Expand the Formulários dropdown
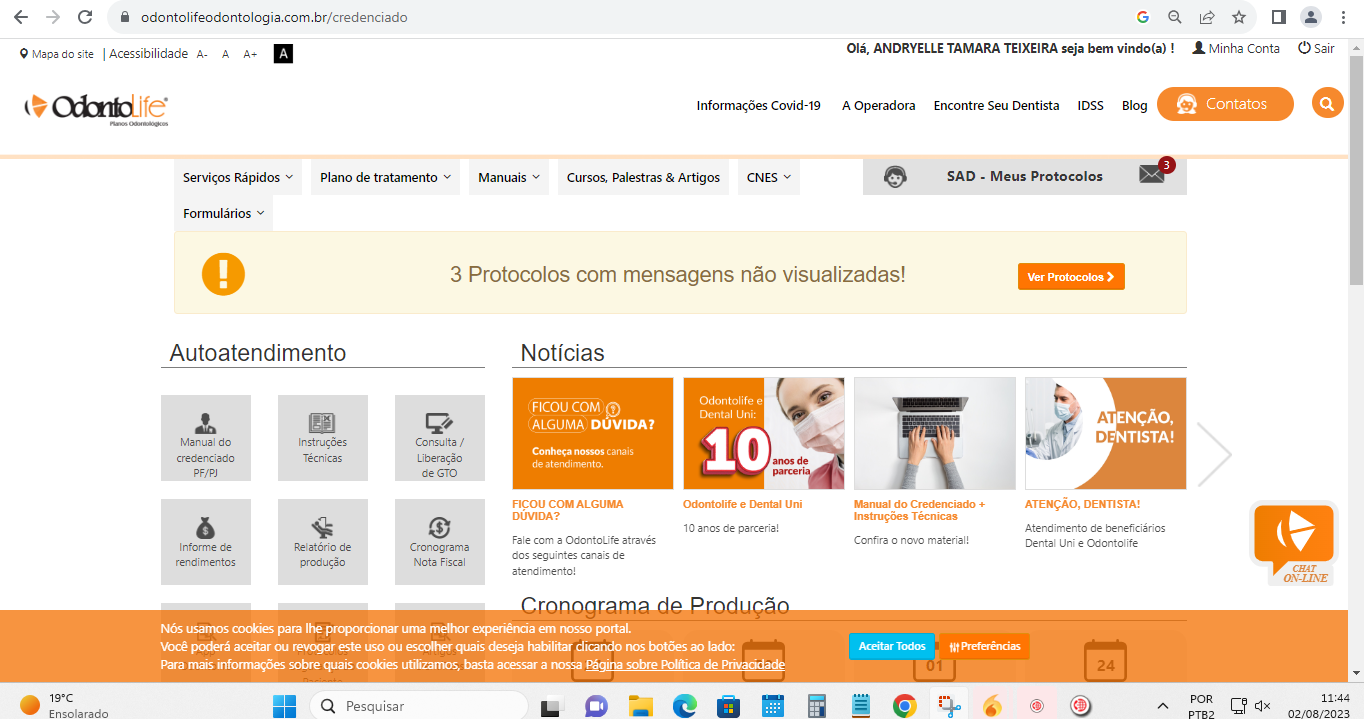This screenshot has height=719, width=1364. pos(223,213)
